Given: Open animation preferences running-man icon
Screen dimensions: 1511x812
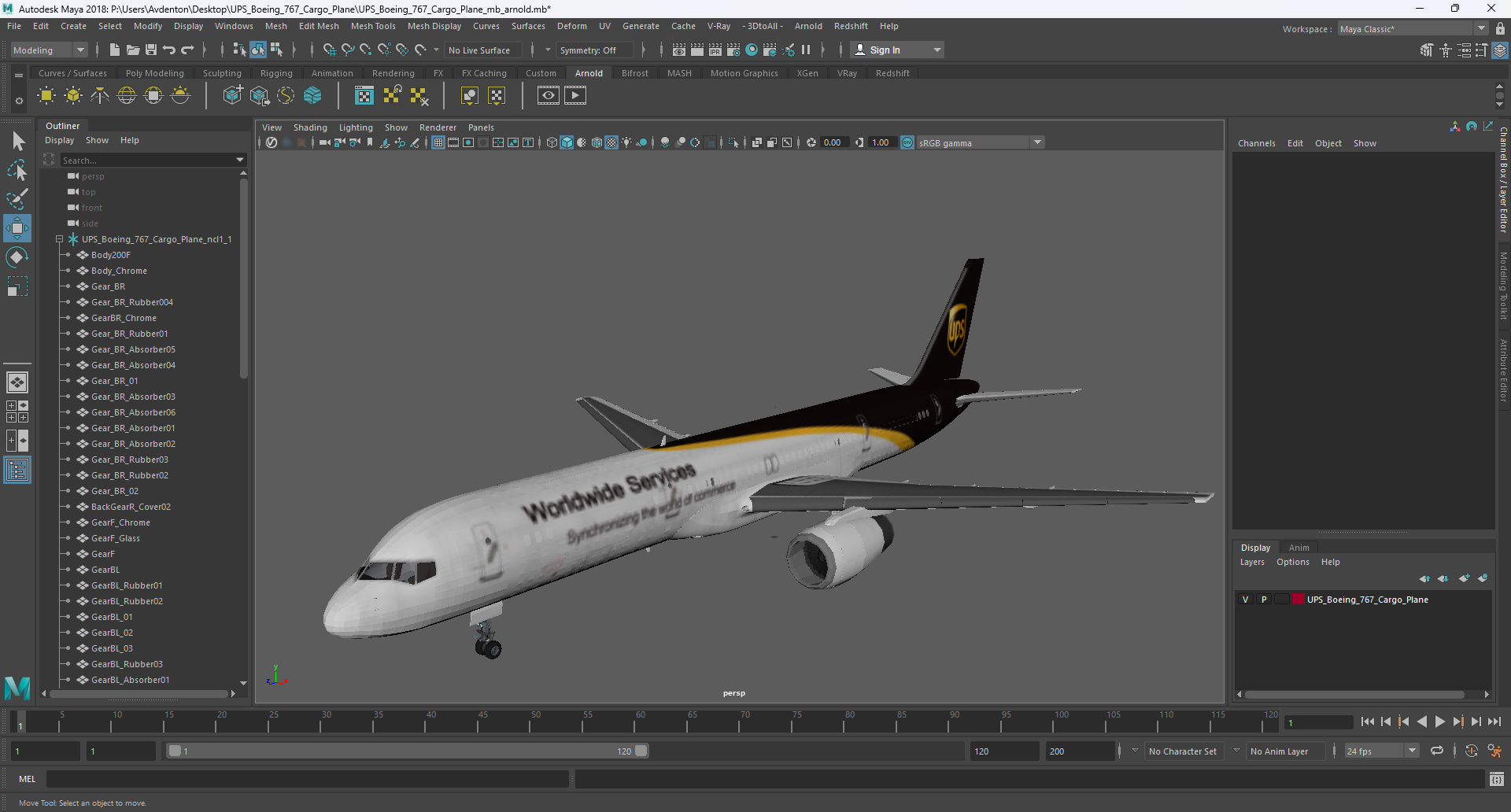Looking at the screenshot, I should pyautogui.click(x=1494, y=751).
